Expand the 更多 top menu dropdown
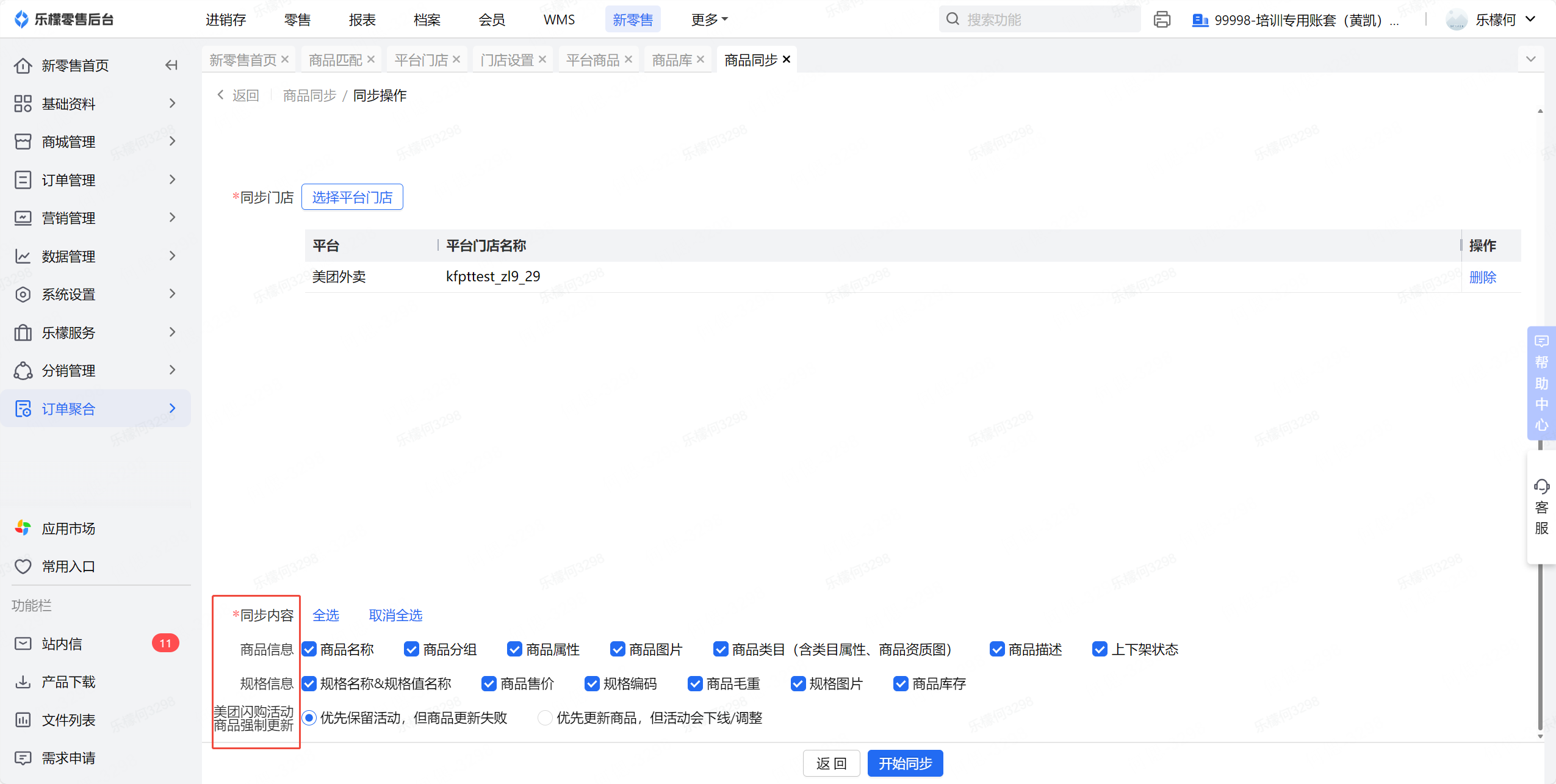 709,20
